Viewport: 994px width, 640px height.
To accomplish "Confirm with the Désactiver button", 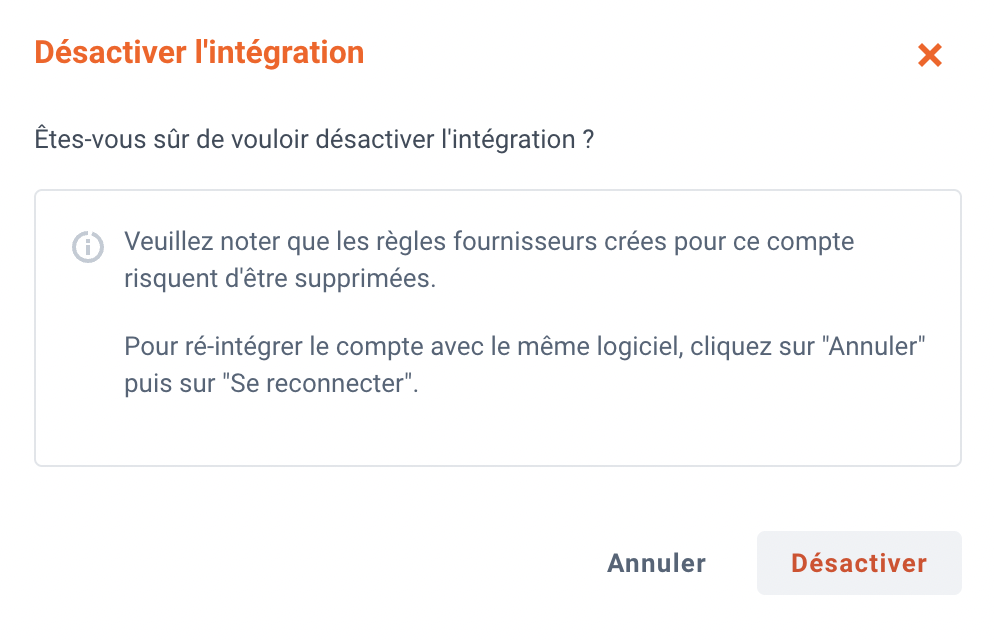I will (x=859, y=563).
